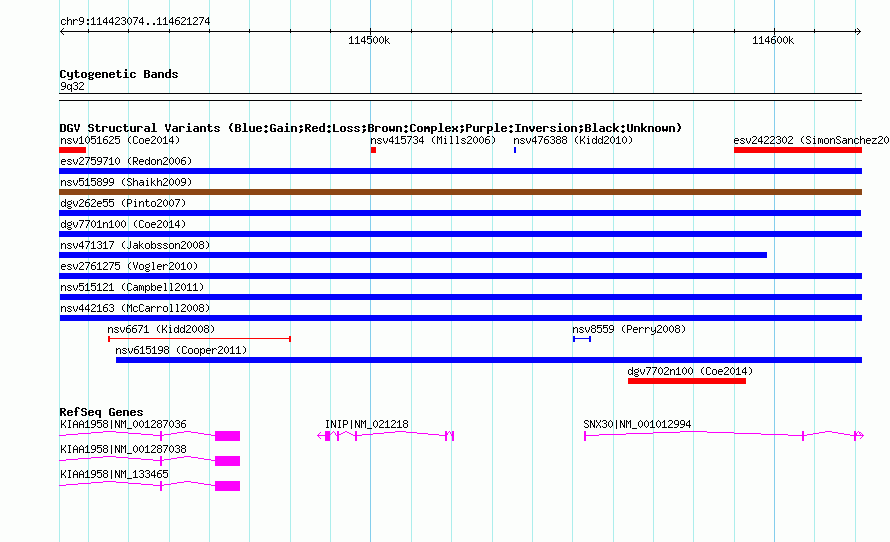
Task: Click the nsv8559 (Perry2008) label
Action: 629,329
